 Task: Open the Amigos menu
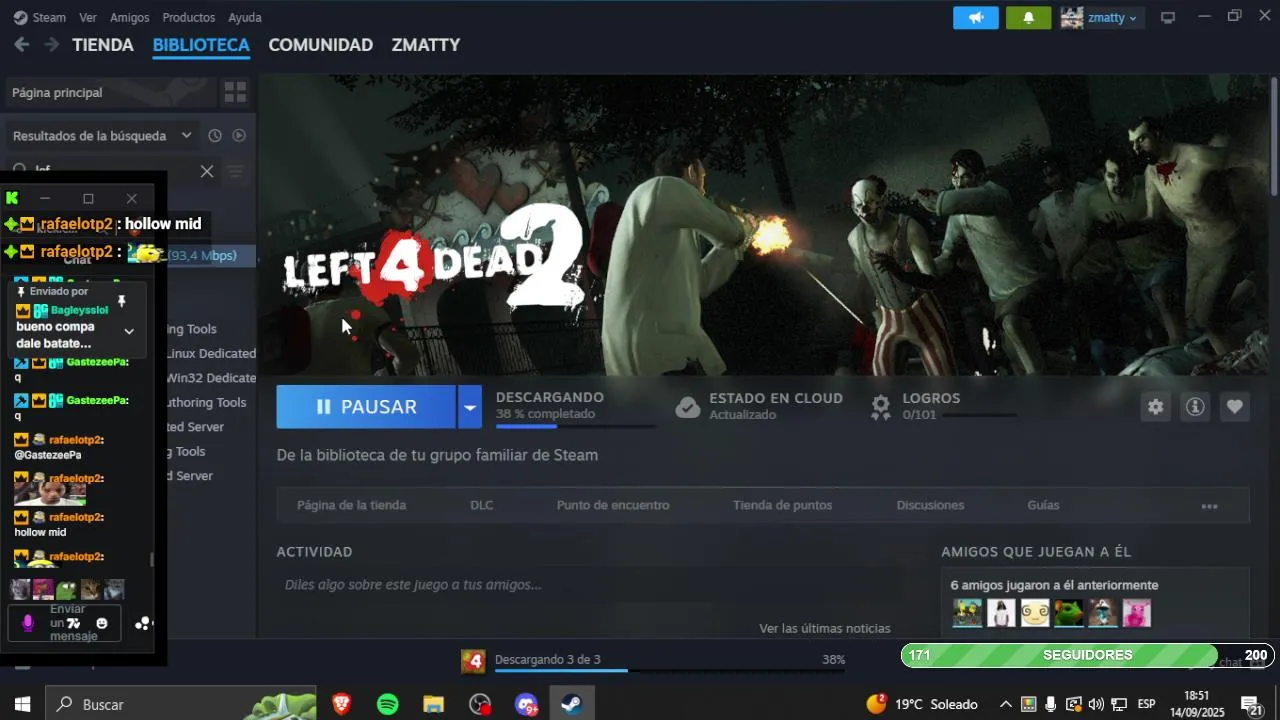(x=130, y=17)
